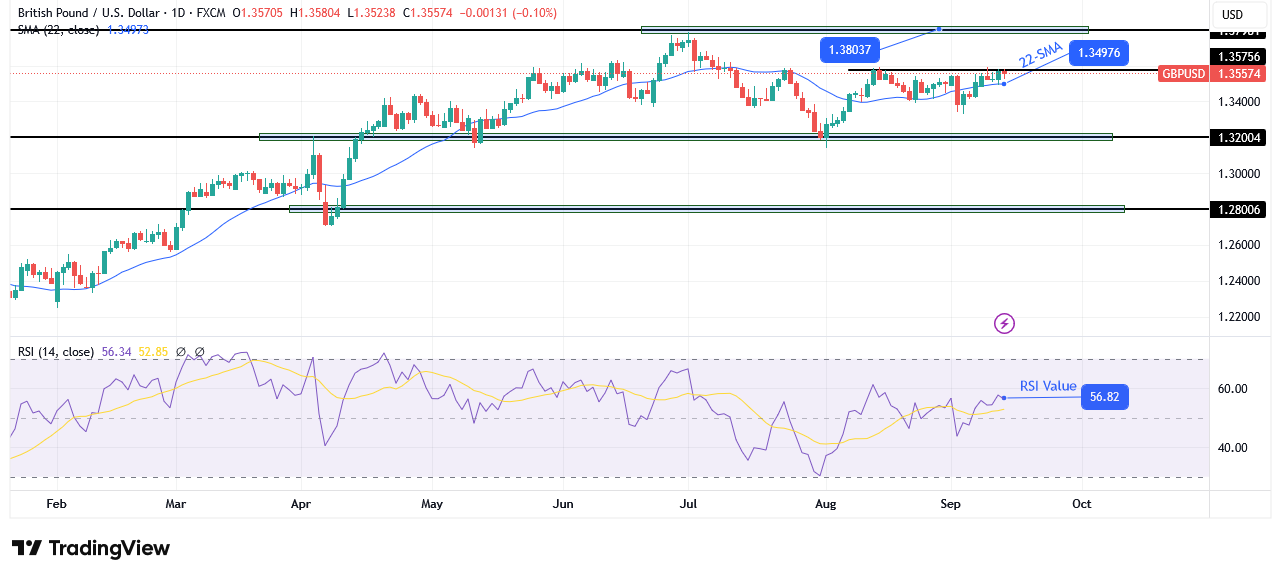Image resolution: width=1275 pixels, height=578 pixels.
Task: Toggle the RSI (14, close) indicator visibility
Action: click(x=55, y=352)
